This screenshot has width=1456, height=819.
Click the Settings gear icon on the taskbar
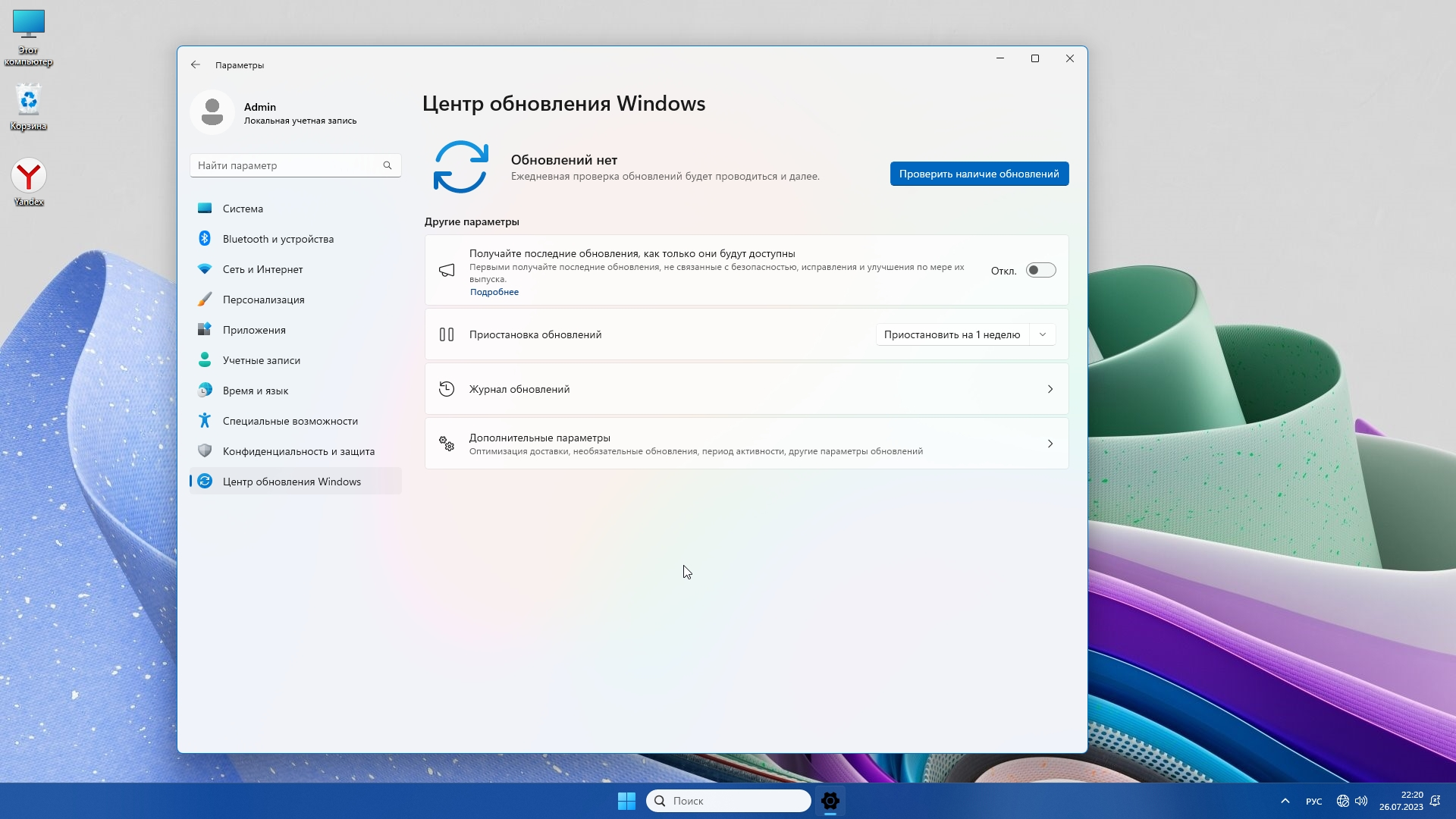click(830, 801)
